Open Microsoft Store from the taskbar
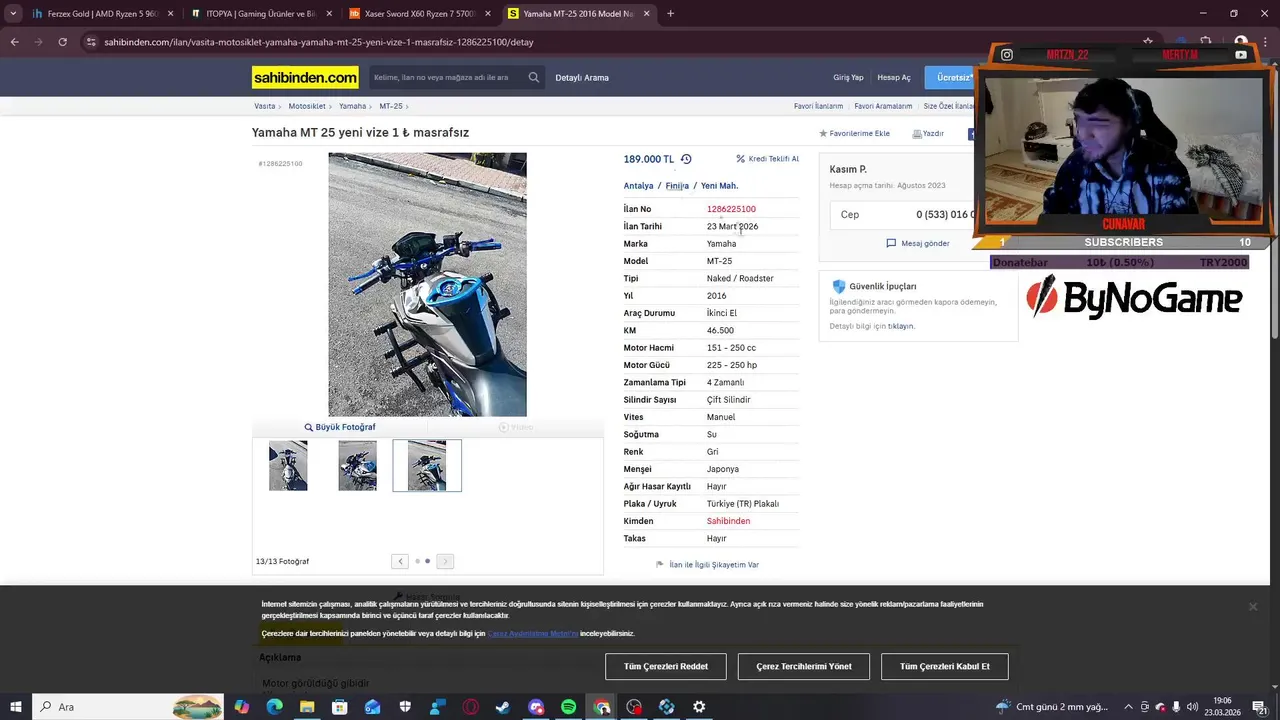Screen dimensions: 1280x720 (340, 707)
